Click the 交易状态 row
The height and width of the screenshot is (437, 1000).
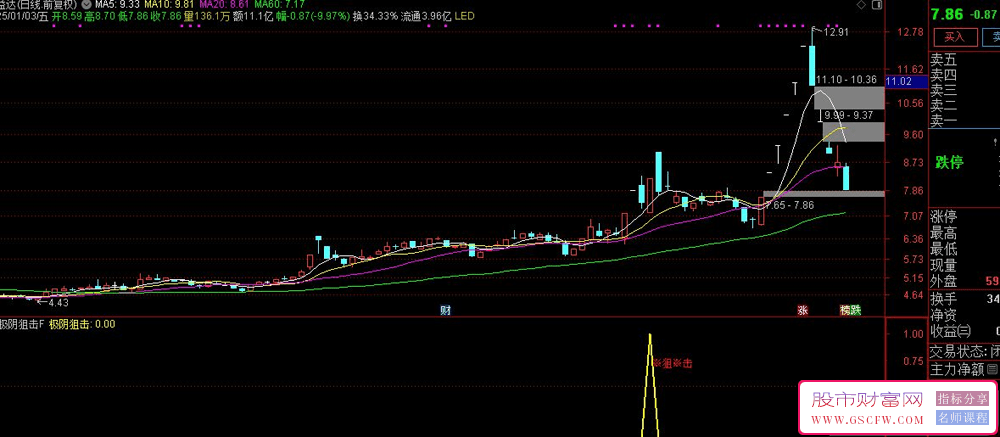[x=964, y=351]
